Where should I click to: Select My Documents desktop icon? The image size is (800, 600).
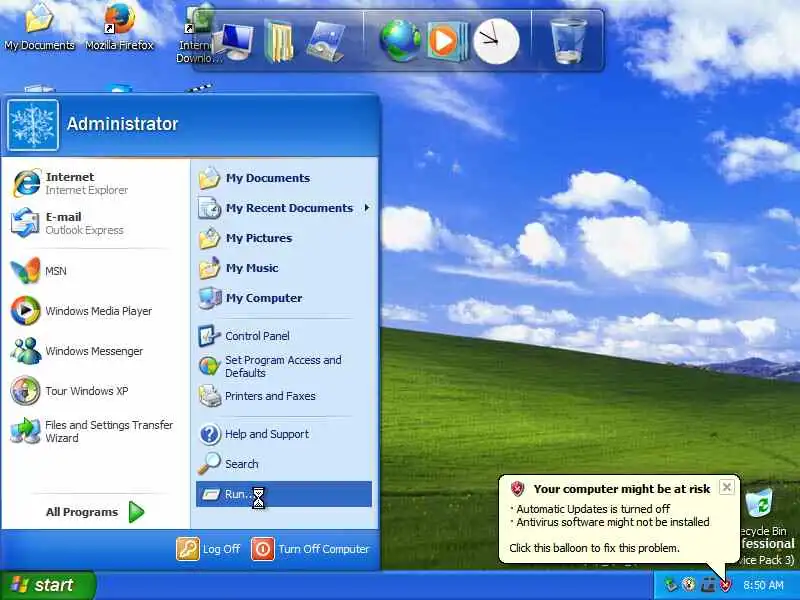[39, 27]
